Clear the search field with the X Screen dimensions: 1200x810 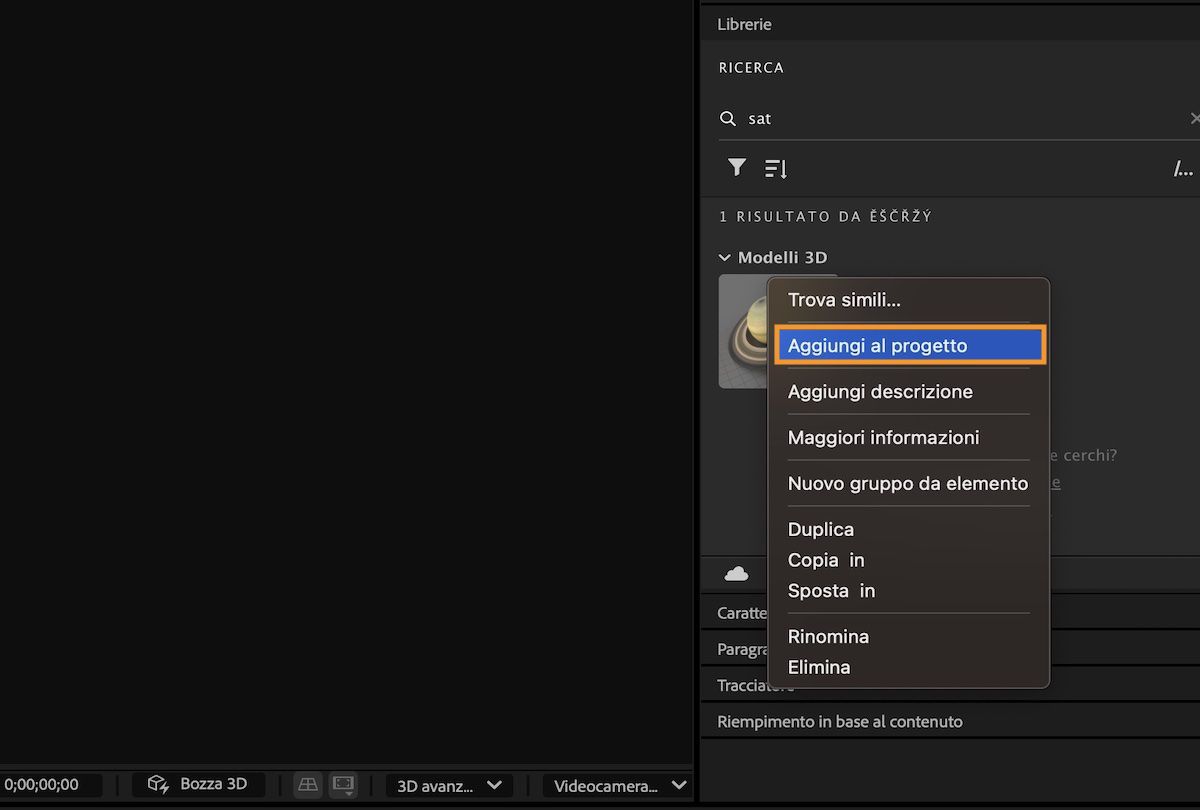coord(1194,119)
